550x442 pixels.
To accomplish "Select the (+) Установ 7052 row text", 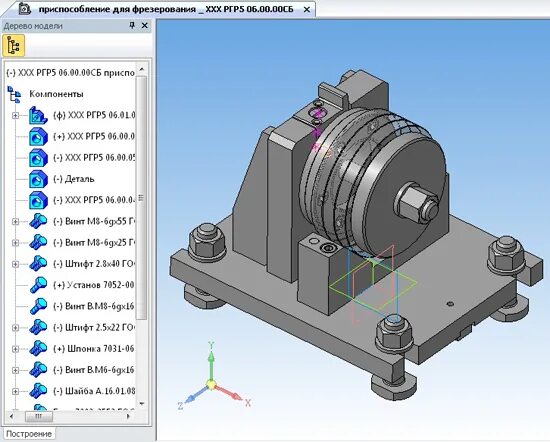I will tap(94, 285).
